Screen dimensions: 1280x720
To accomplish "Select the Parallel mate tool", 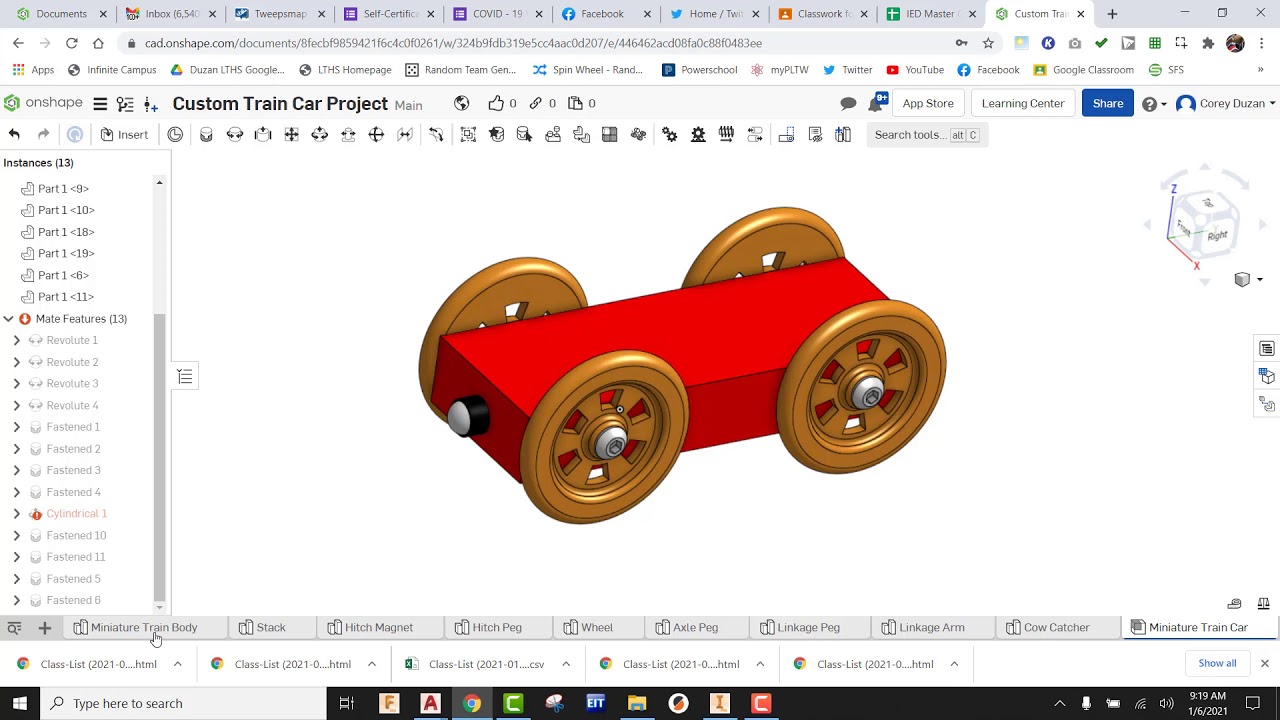I will coord(405,134).
